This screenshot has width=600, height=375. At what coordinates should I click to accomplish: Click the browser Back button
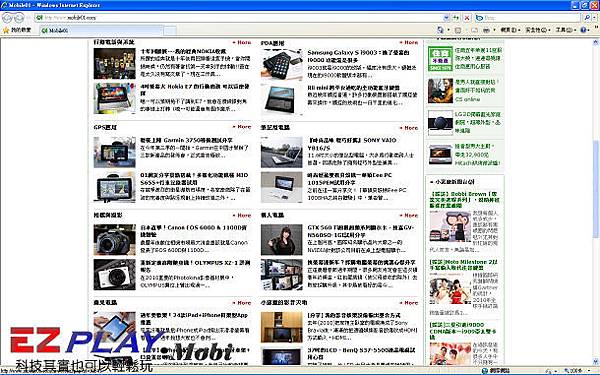8,18
